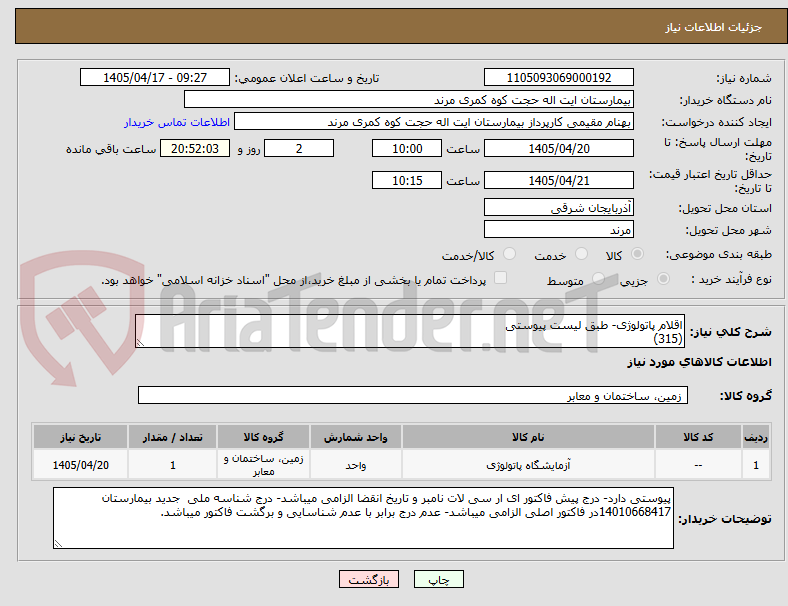Click the response deadline date 1405/04/20 field
Image resolution: width=788 pixels, height=606 pixels.
pos(559,148)
